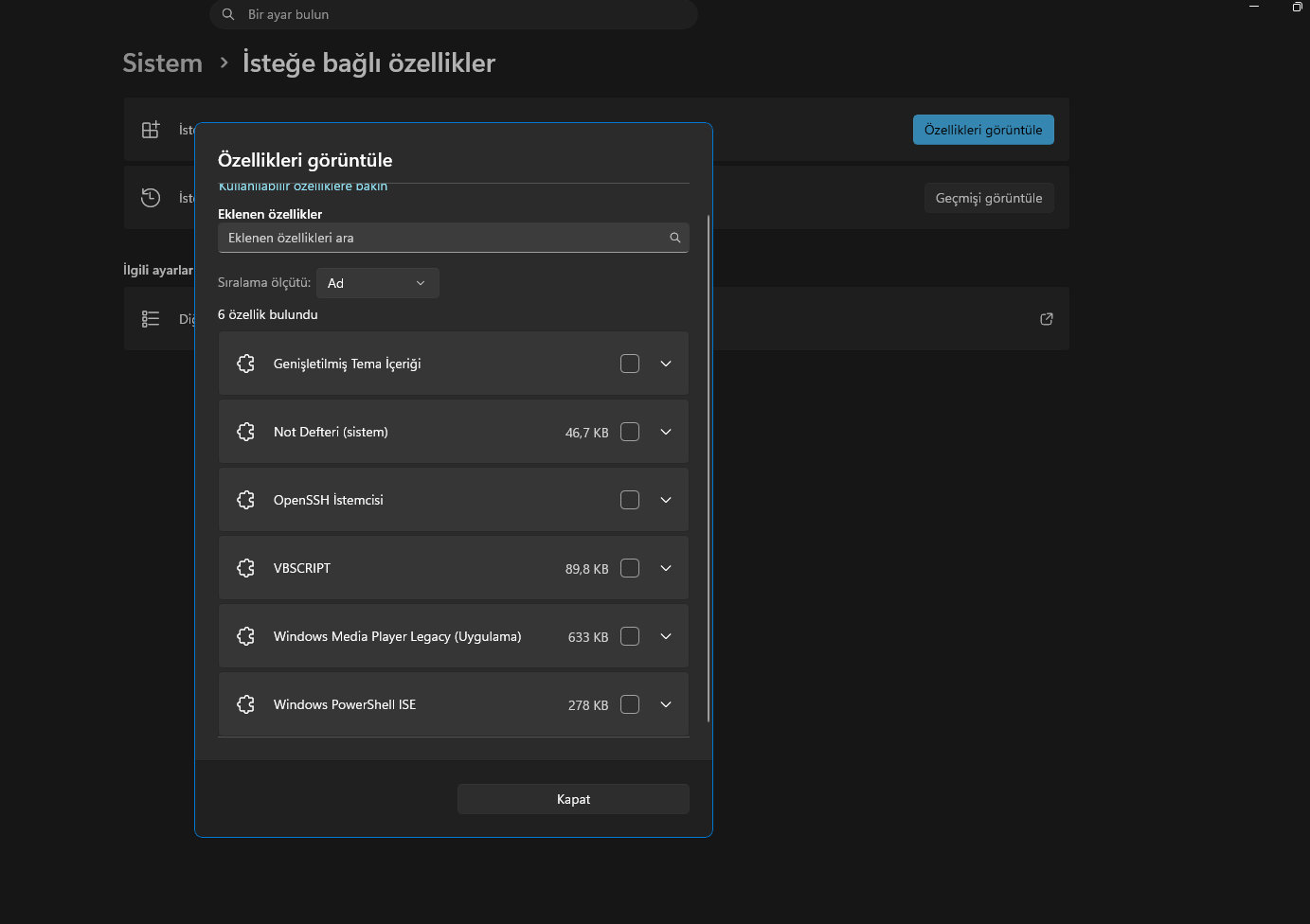Click the OpenSSH İstemcisi feature name
Viewport: 1310px width, 924px height.
(329, 500)
